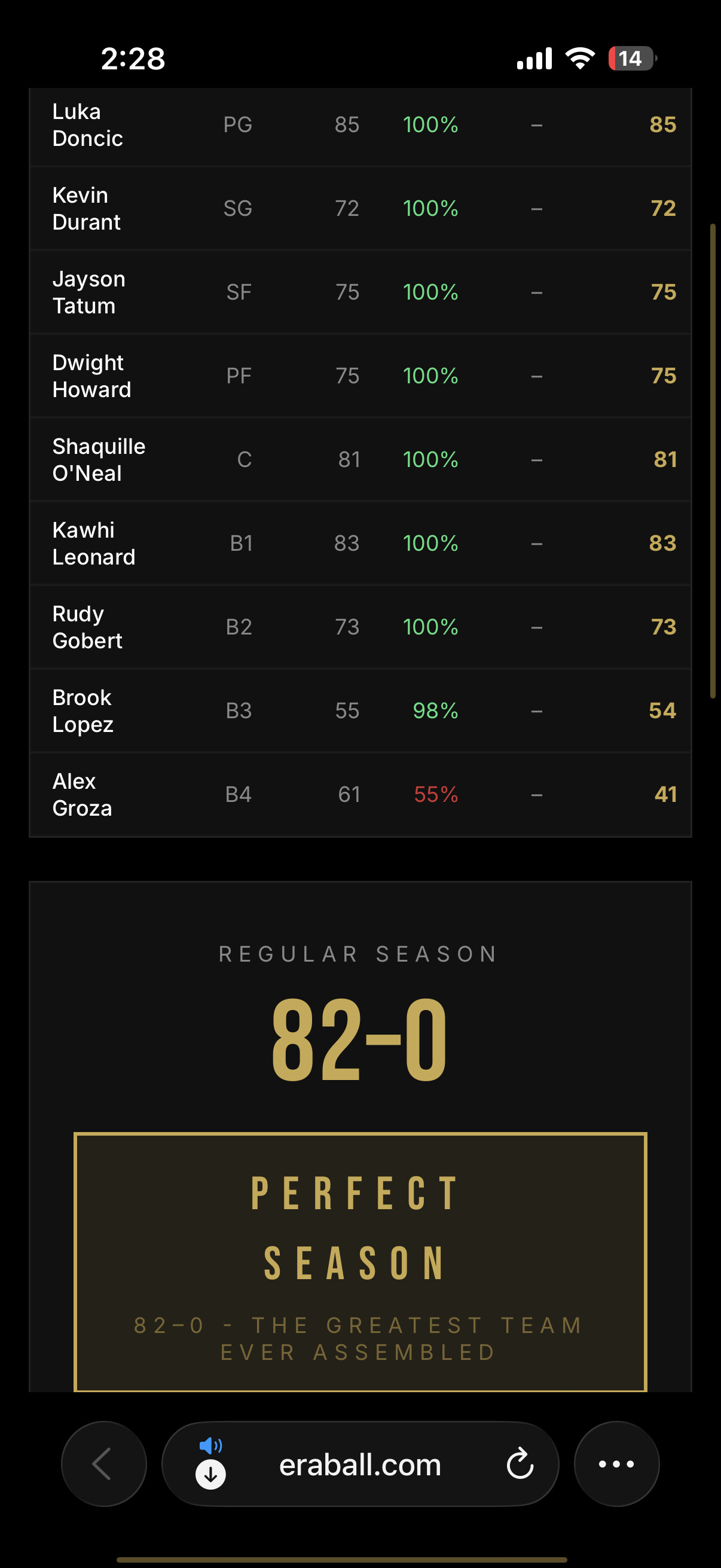Tap Shaquille O'Neal's 81 total rating
Screen dimensions: 721x1568
click(665, 459)
